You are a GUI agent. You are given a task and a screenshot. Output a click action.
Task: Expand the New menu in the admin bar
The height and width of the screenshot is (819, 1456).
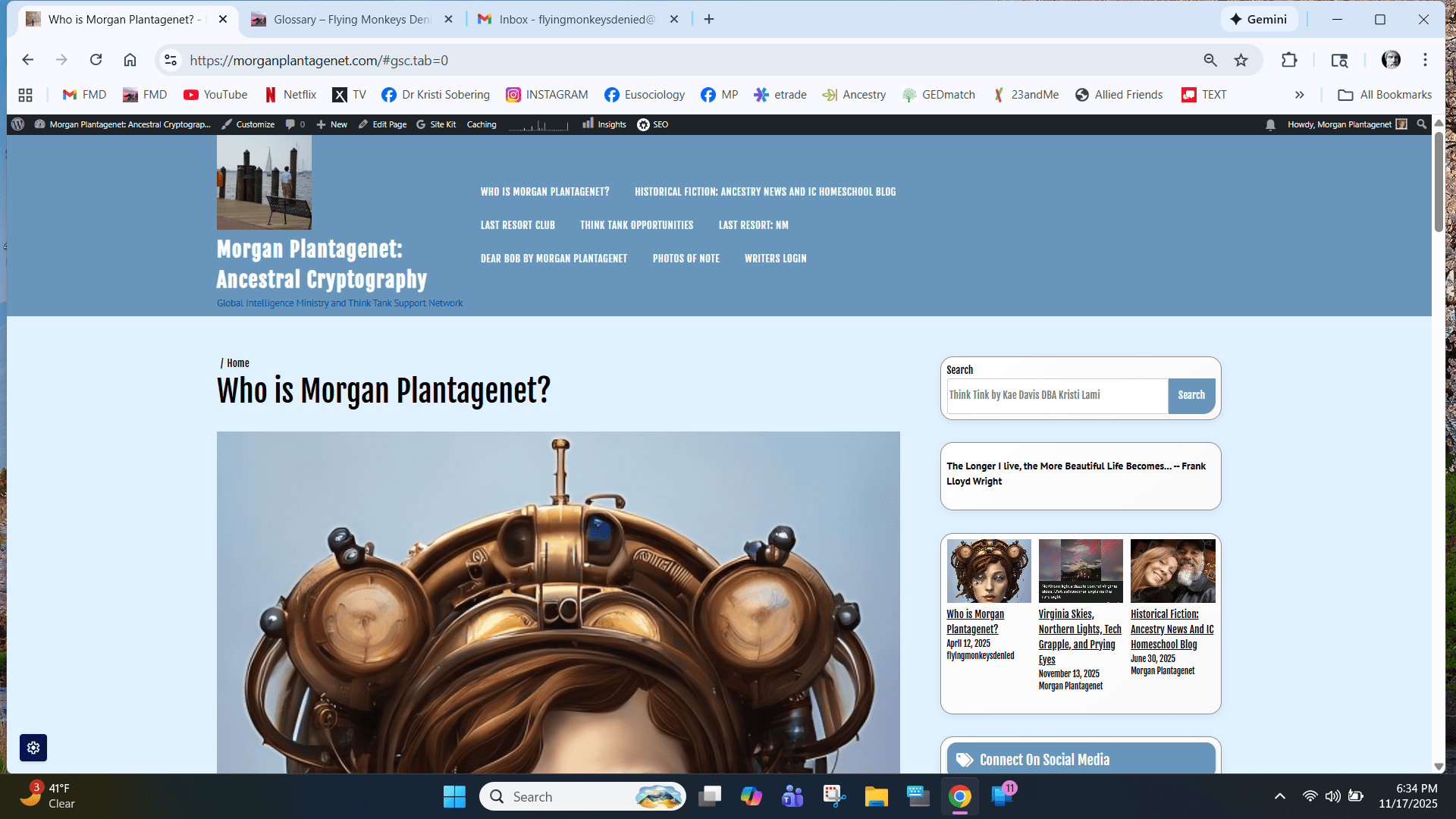click(x=331, y=124)
